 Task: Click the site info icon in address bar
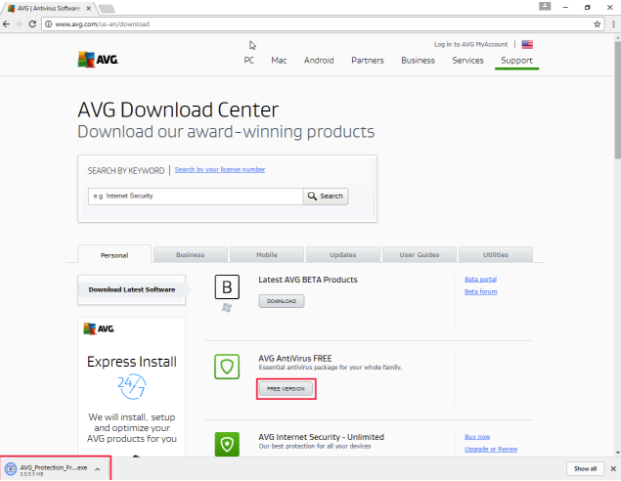point(48,24)
